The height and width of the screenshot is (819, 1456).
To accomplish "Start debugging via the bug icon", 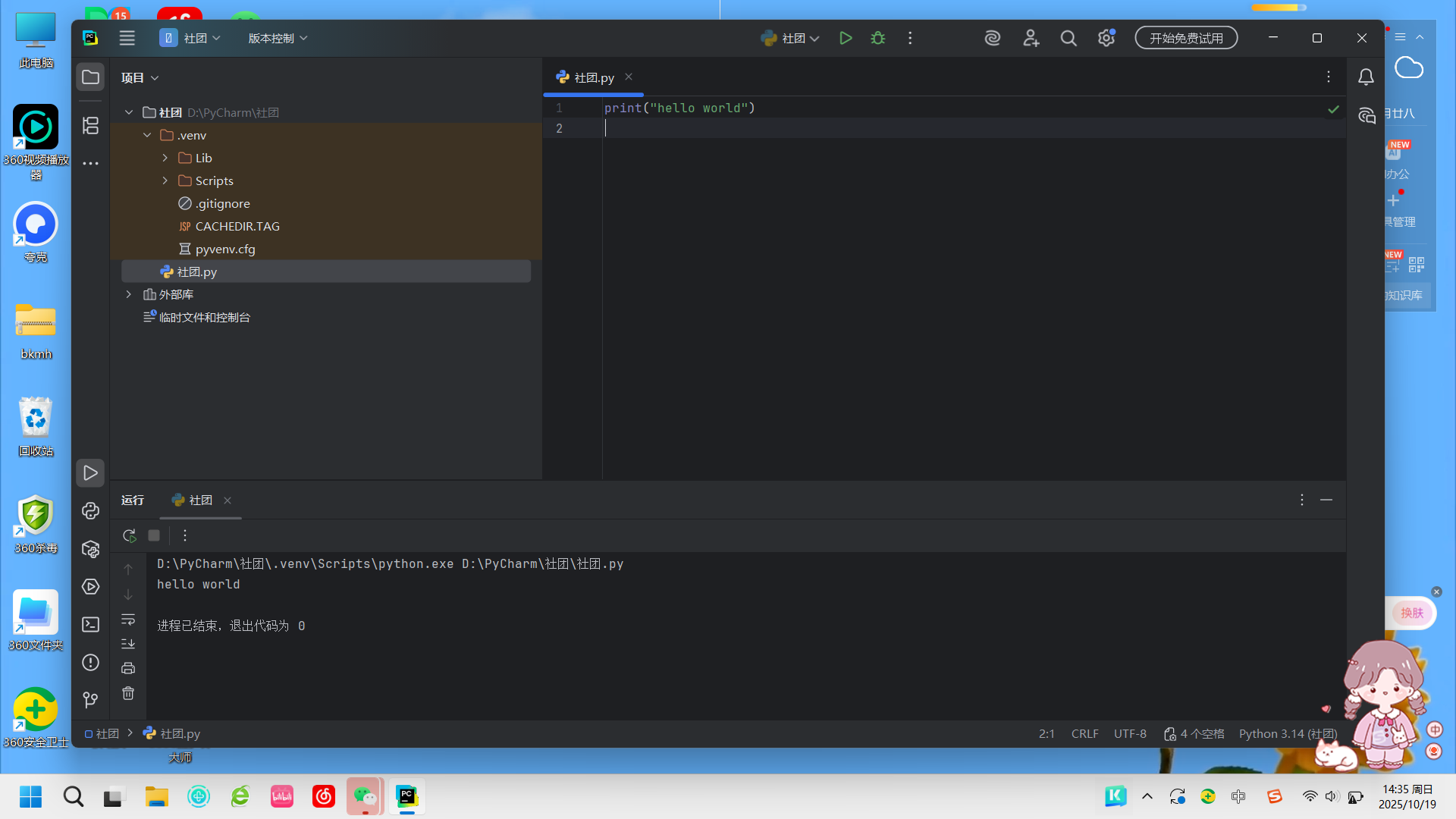I will coord(877,37).
